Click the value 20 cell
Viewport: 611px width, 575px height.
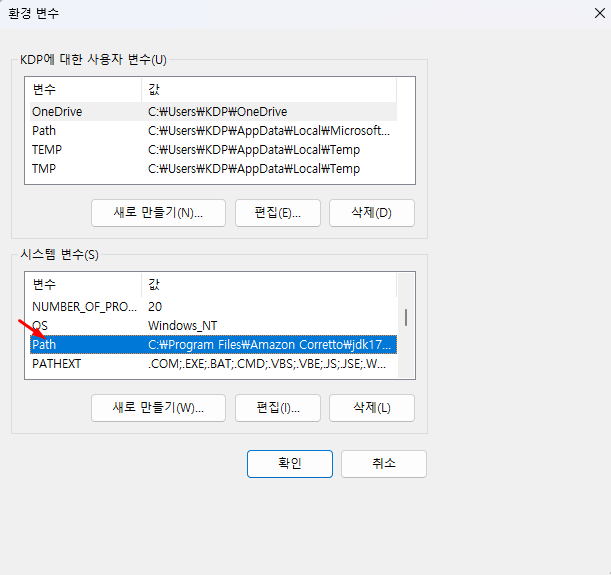point(155,307)
